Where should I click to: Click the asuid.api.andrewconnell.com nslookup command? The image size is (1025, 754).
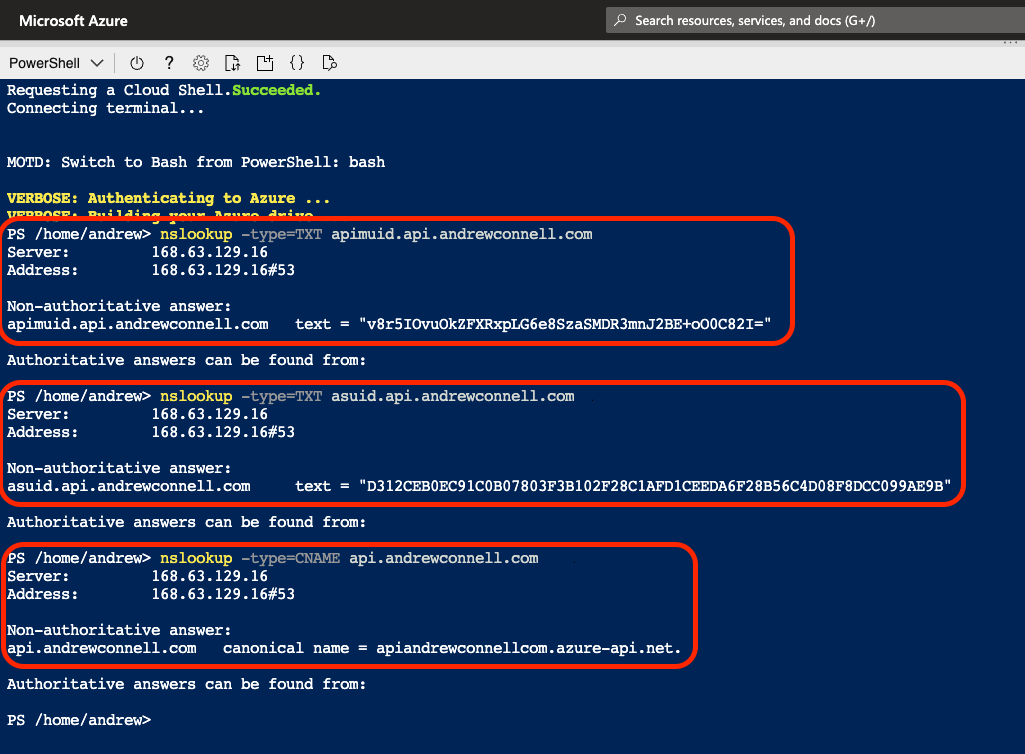(x=367, y=396)
